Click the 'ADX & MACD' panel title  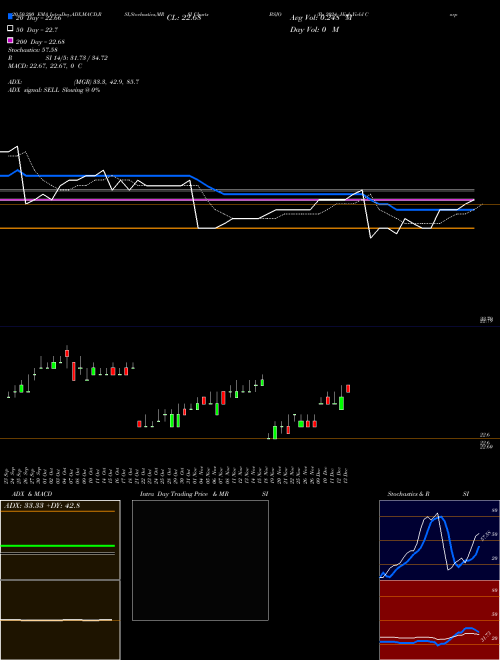32,494
